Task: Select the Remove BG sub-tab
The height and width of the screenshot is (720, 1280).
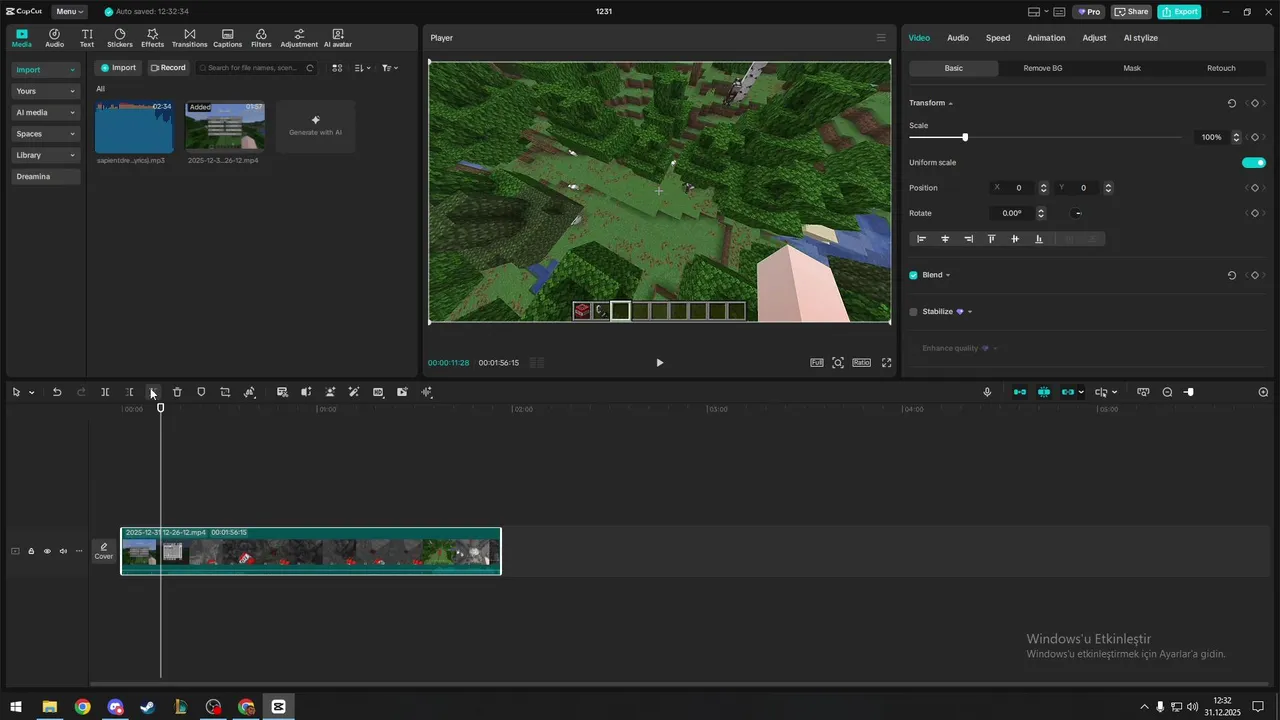Action: [1043, 68]
